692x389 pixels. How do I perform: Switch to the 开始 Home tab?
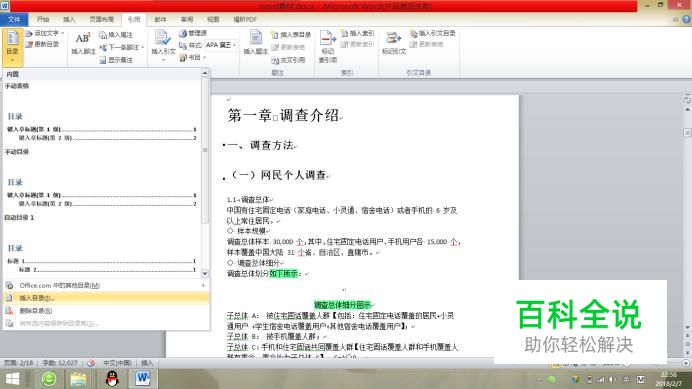(43, 19)
